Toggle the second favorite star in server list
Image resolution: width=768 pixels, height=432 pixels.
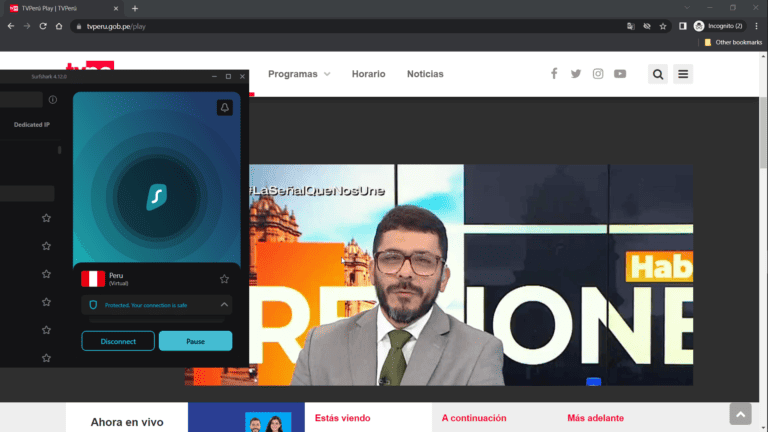46,246
